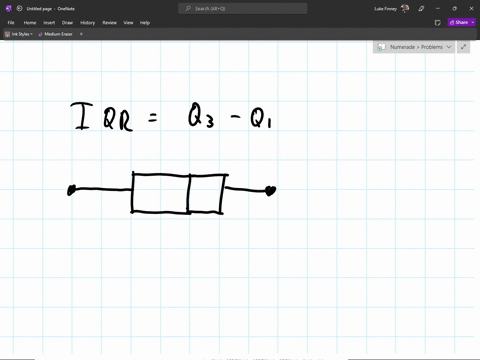
Task: Open the Review tab
Action: pos(109,23)
